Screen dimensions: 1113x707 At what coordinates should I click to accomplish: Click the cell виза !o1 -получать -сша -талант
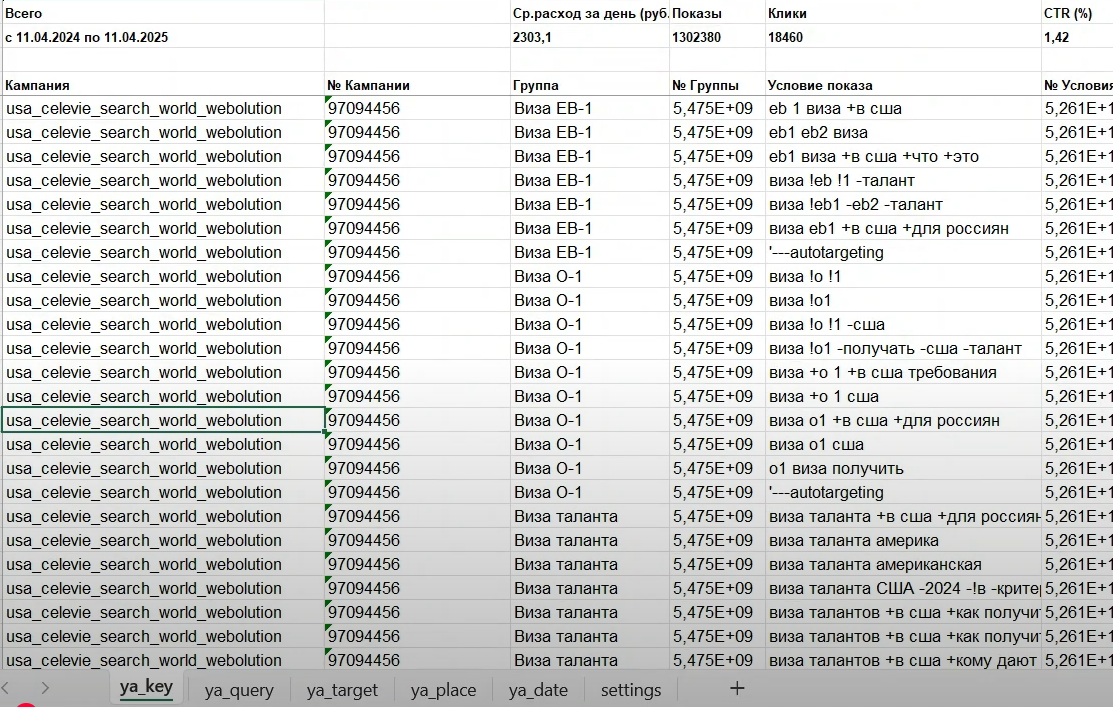pos(903,349)
